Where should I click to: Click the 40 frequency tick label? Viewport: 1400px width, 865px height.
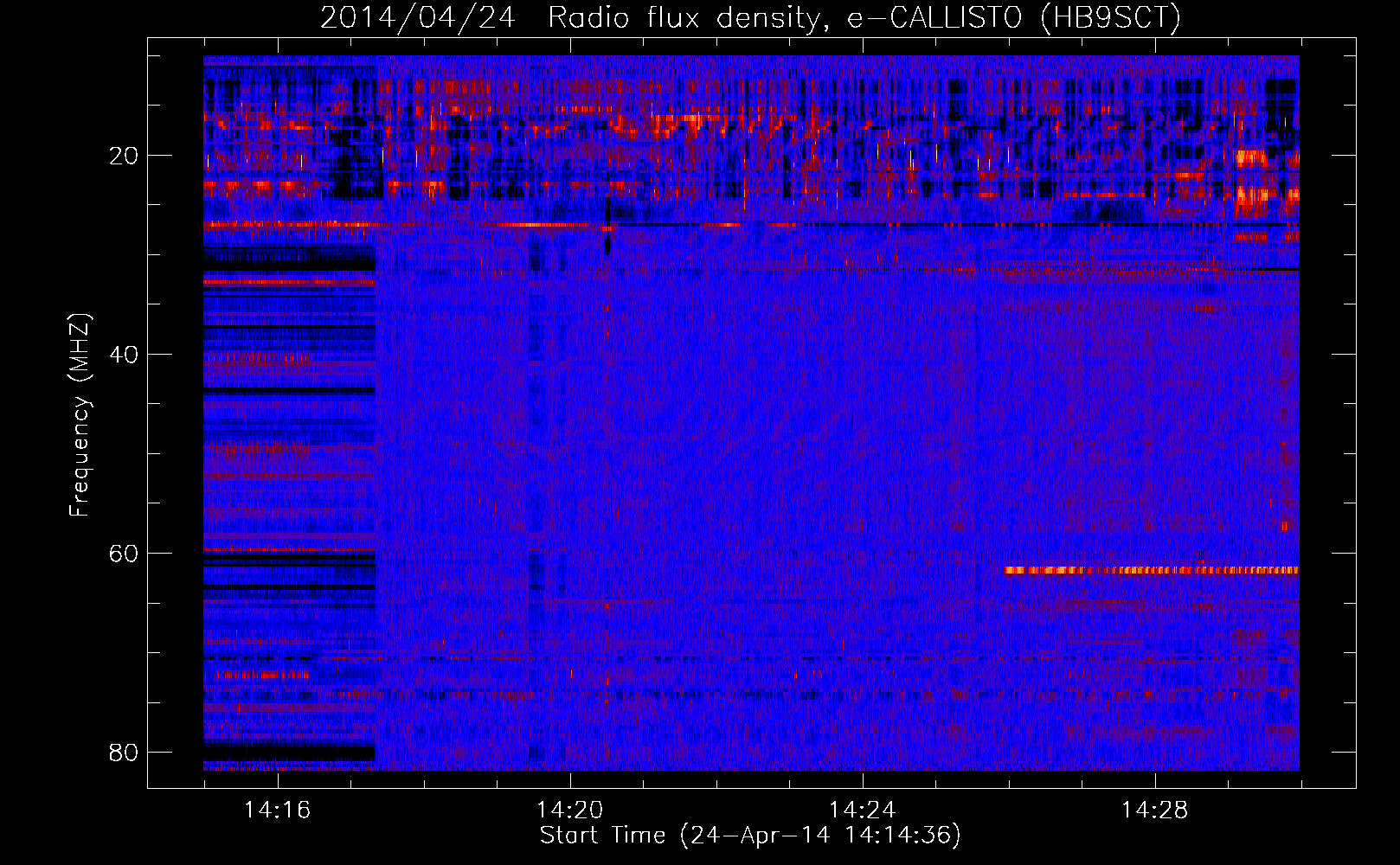(x=125, y=355)
